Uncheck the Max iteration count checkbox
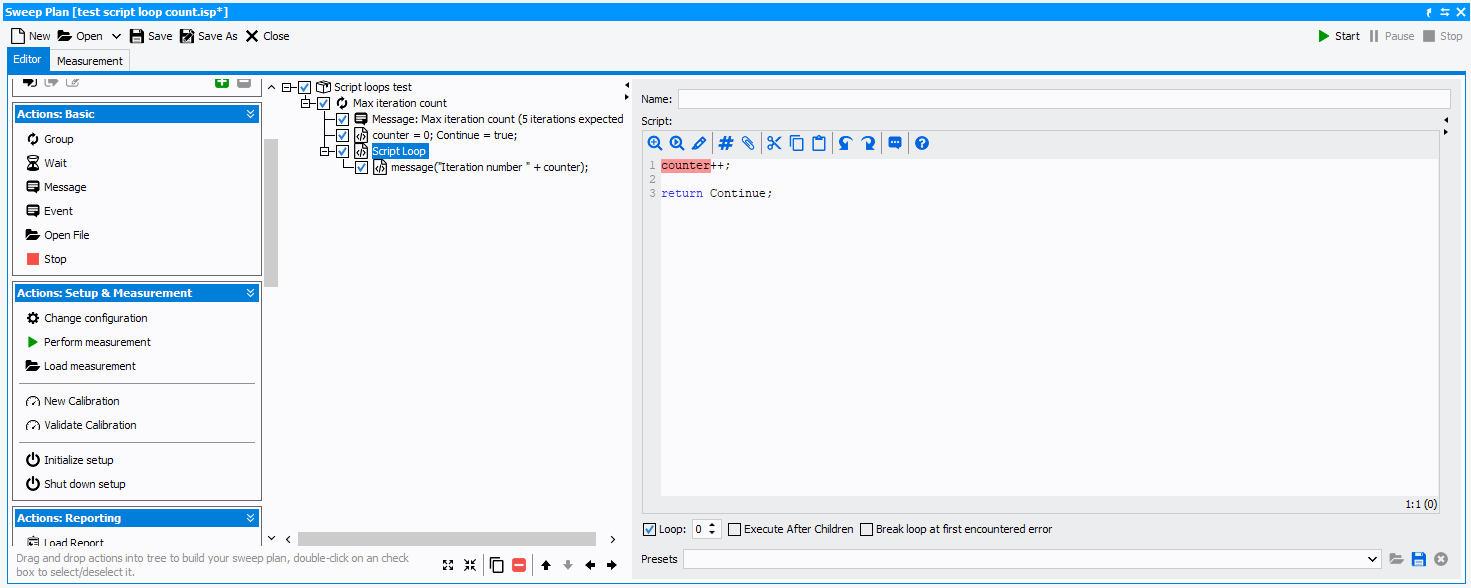This screenshot has width=1471, height=588. point(324,103)
